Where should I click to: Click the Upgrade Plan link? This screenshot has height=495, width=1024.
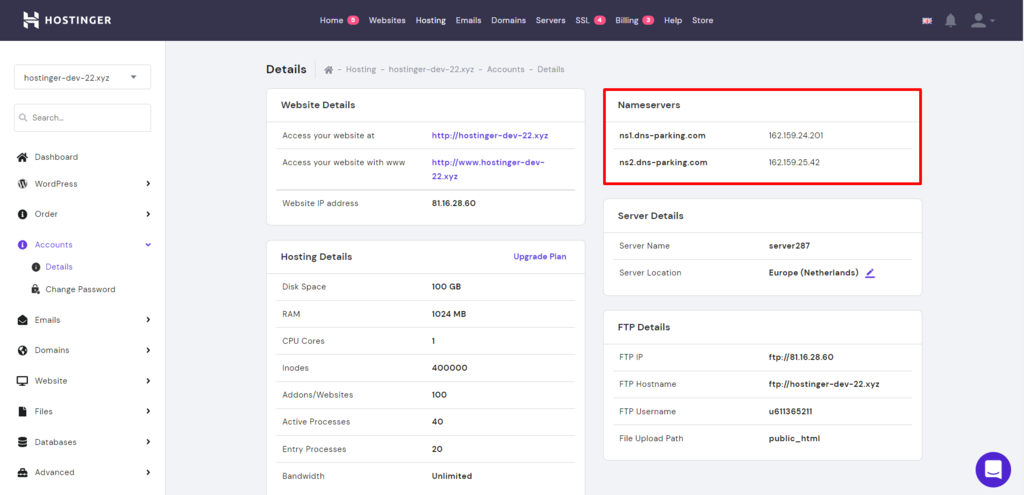[539, 257]
